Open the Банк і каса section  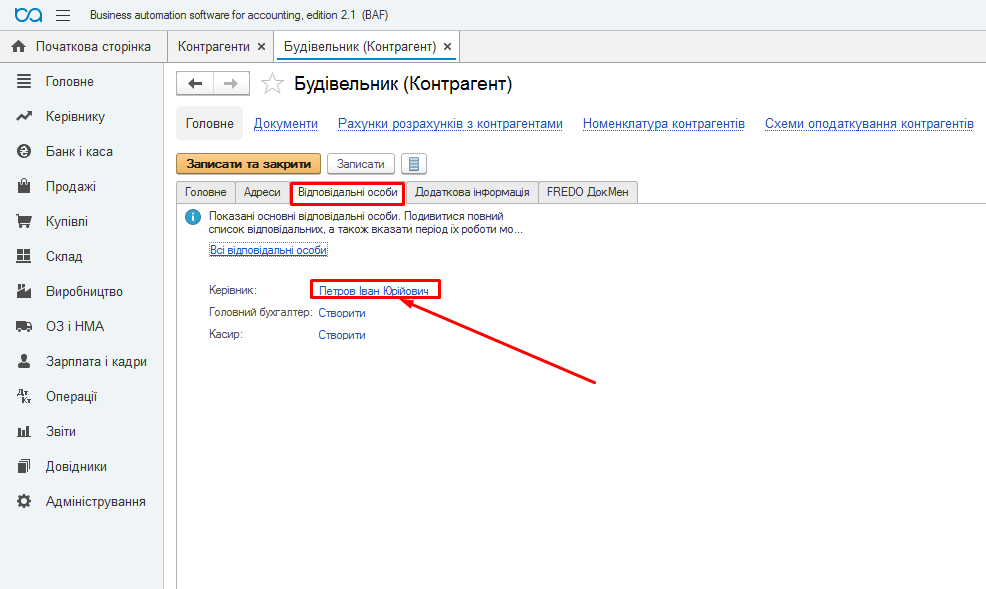(x=79, y=151)
